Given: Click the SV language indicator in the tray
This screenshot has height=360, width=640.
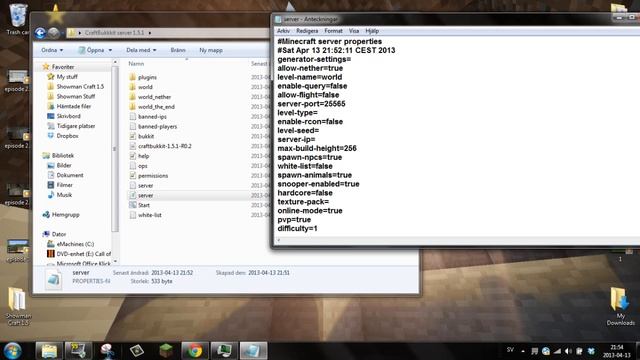Looking at the screenshot, I should [x=510, y=350].
